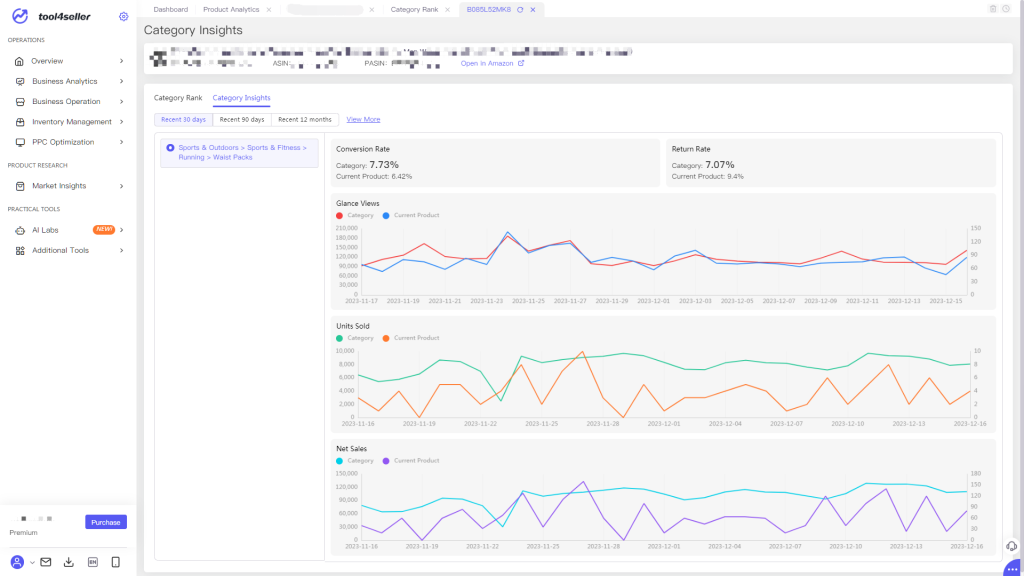Open the mail messages icon
1024x576 pixels.
[46, 562]
